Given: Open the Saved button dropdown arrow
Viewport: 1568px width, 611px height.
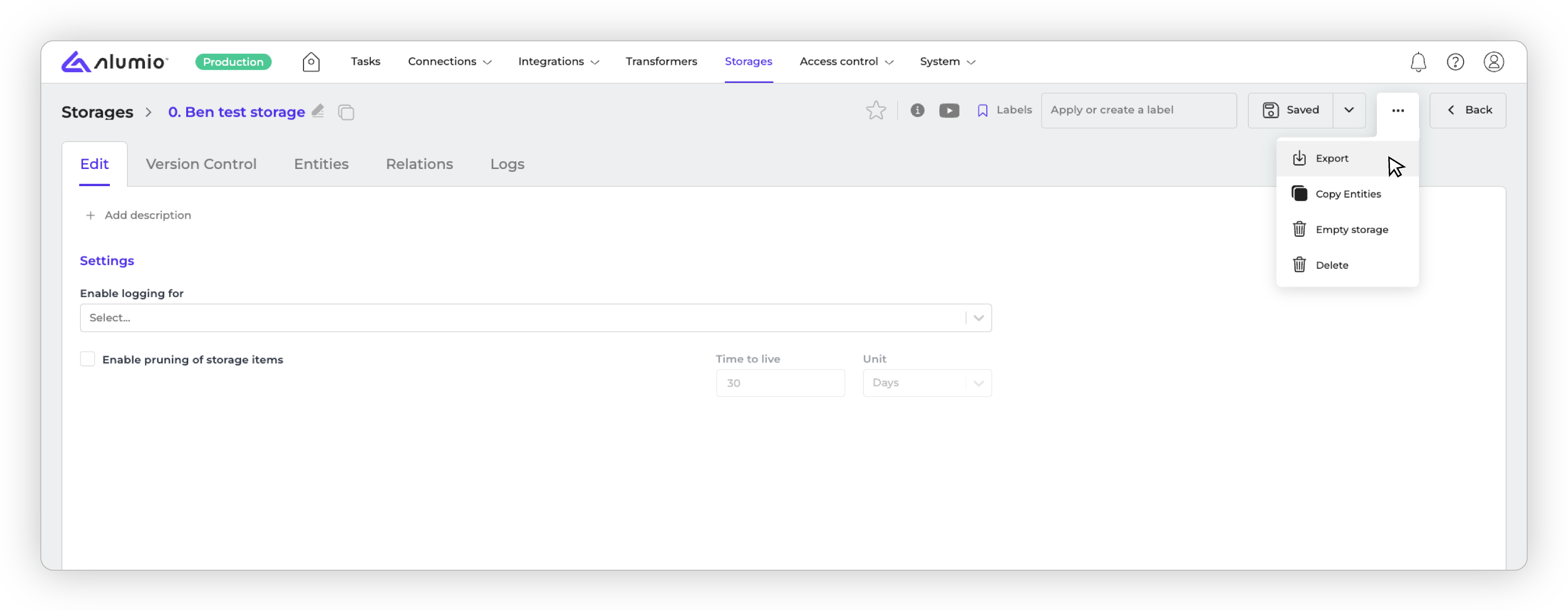Looking at the screenshot, I should coord(1349,110).
